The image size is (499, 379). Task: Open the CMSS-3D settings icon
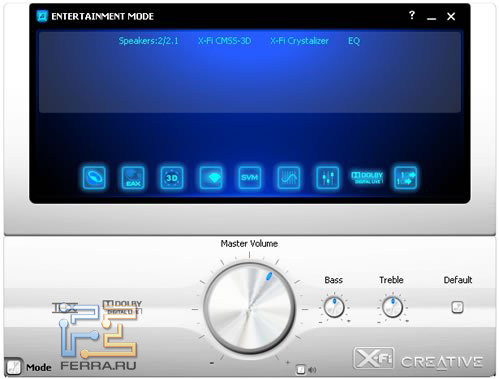tap(172, 177)
